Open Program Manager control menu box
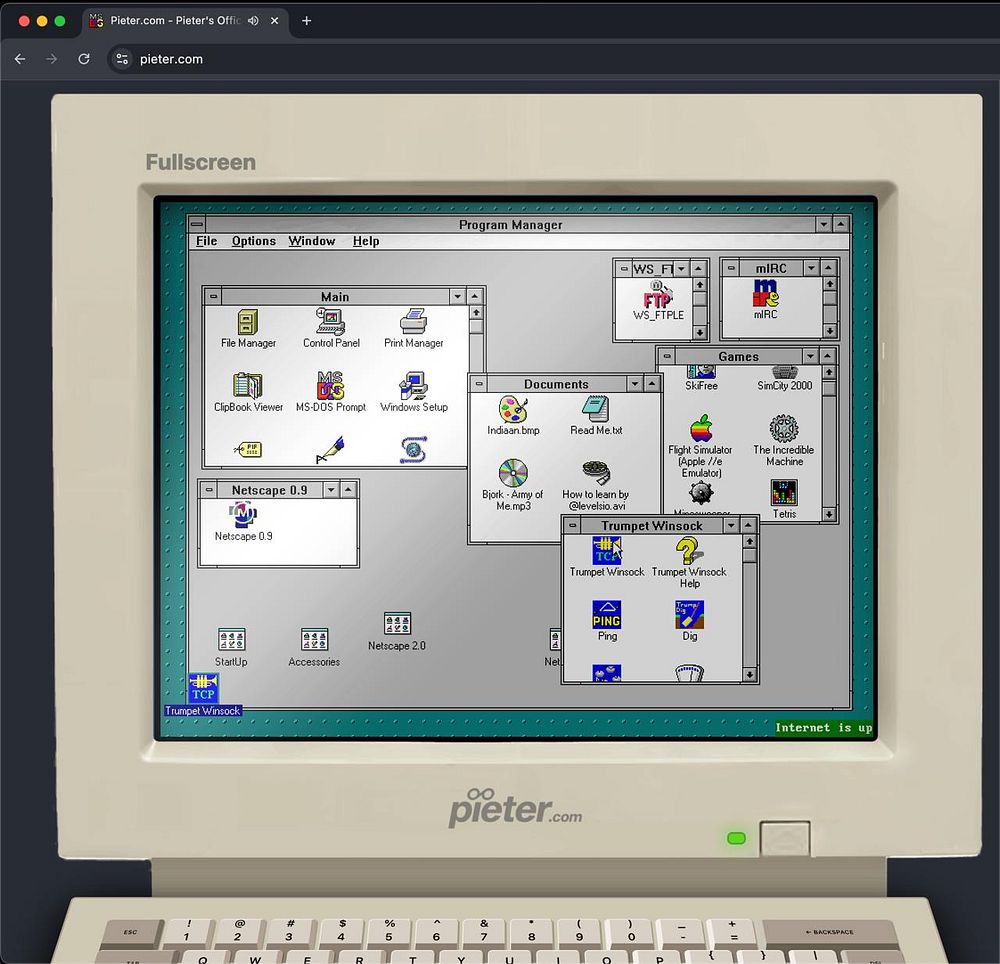The height and width of the screenshot is (964, 1000). coord(196,224)
